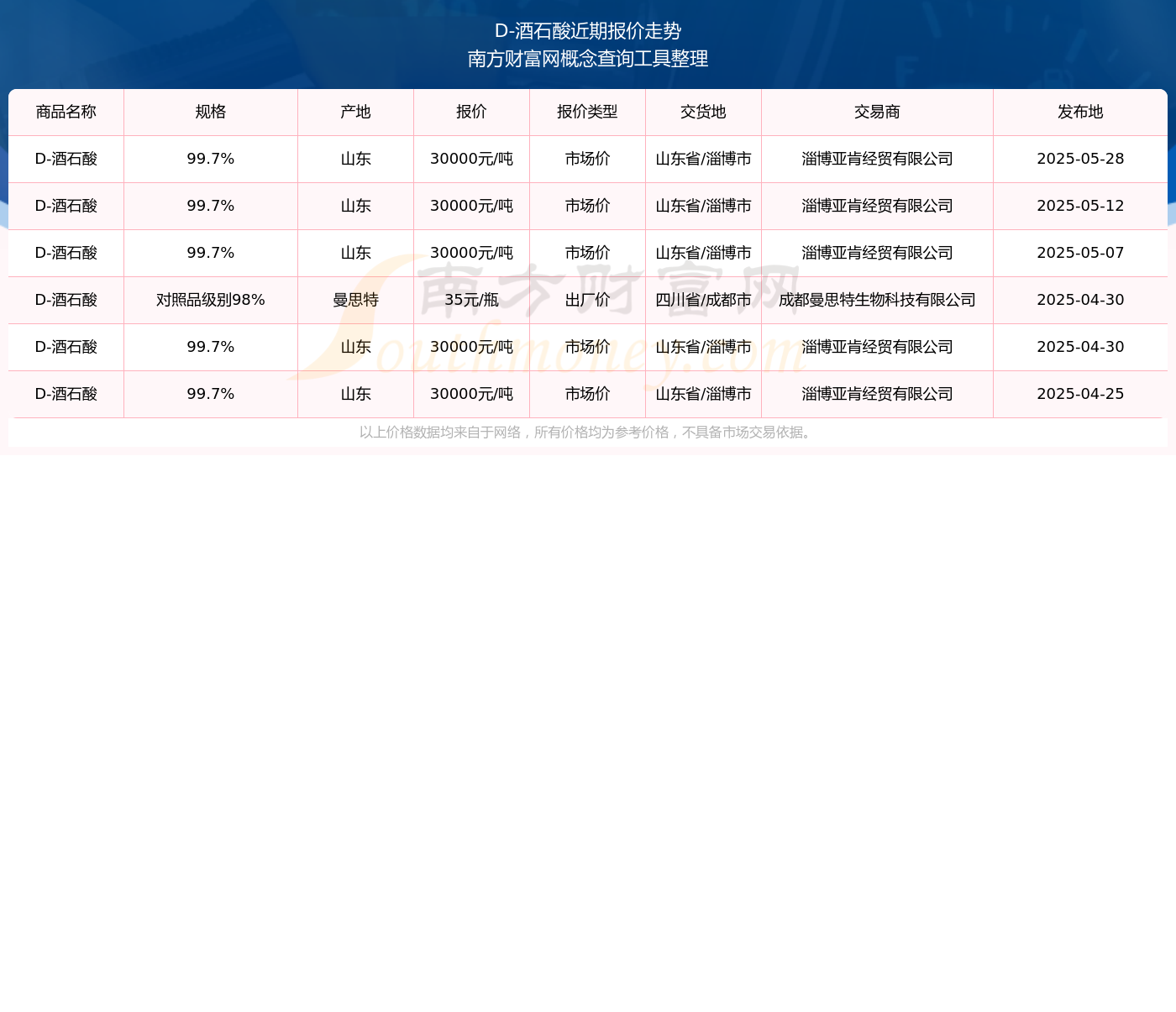
Task: Click 30000元/吨 in the 2025-05-07 row
Action: click(x=472, y=253)
